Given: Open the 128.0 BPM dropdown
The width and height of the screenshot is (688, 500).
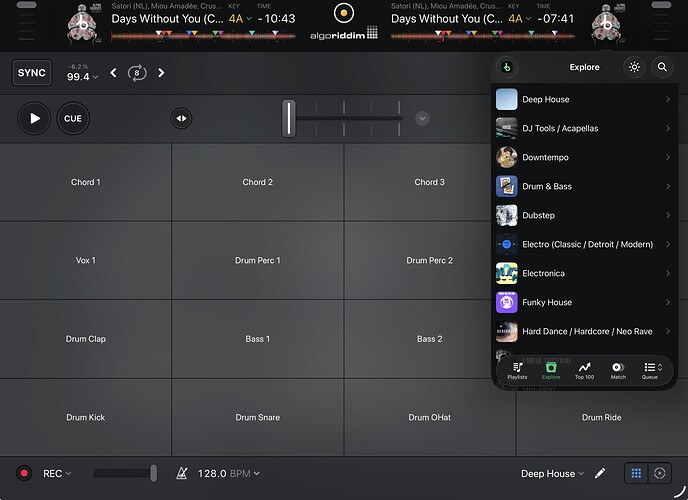Looking at the screenshot, I should 230,473.
